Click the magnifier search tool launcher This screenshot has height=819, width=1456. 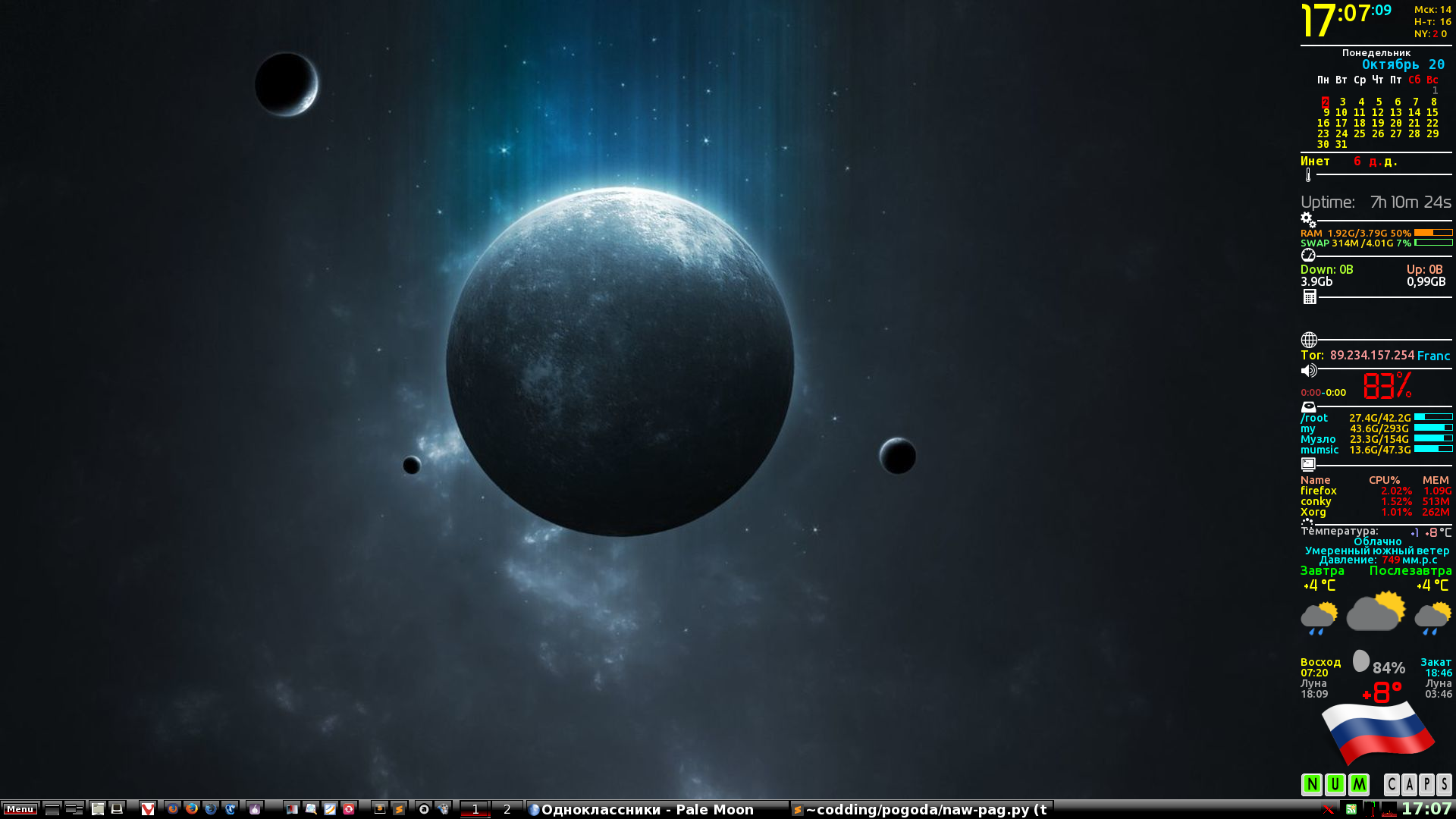tap(311, 809)
